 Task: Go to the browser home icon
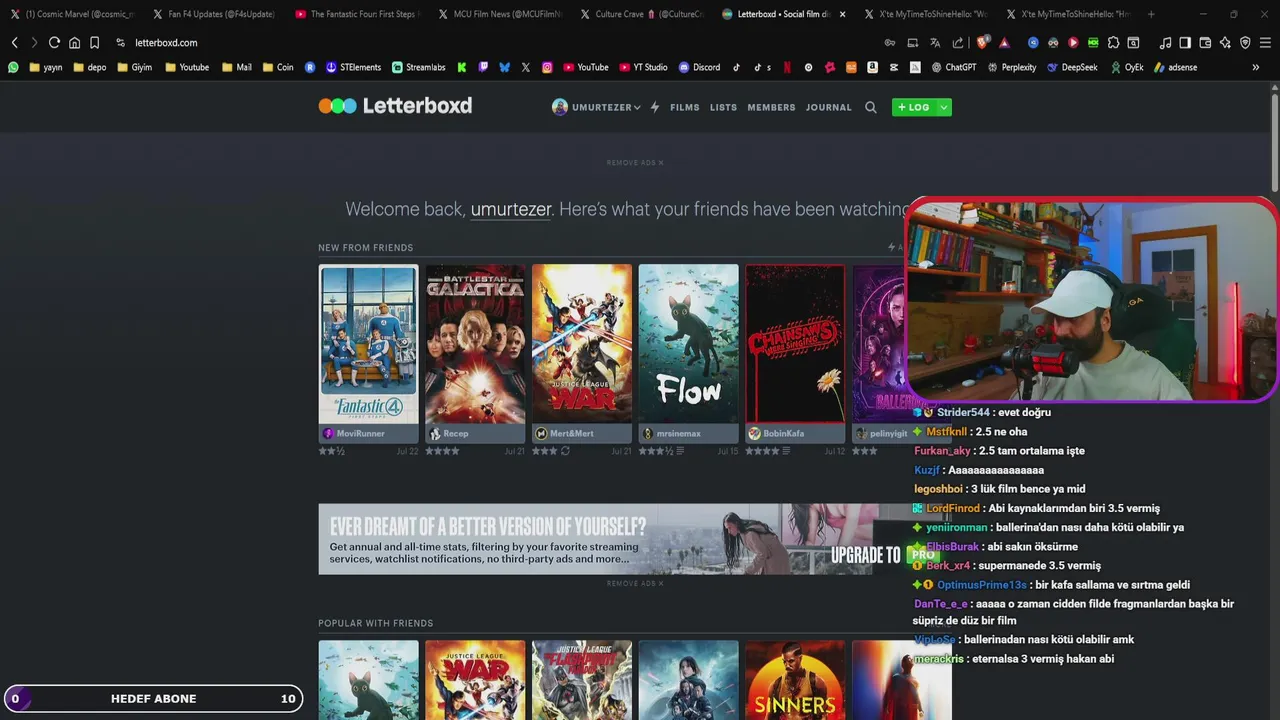click(74, 43)
